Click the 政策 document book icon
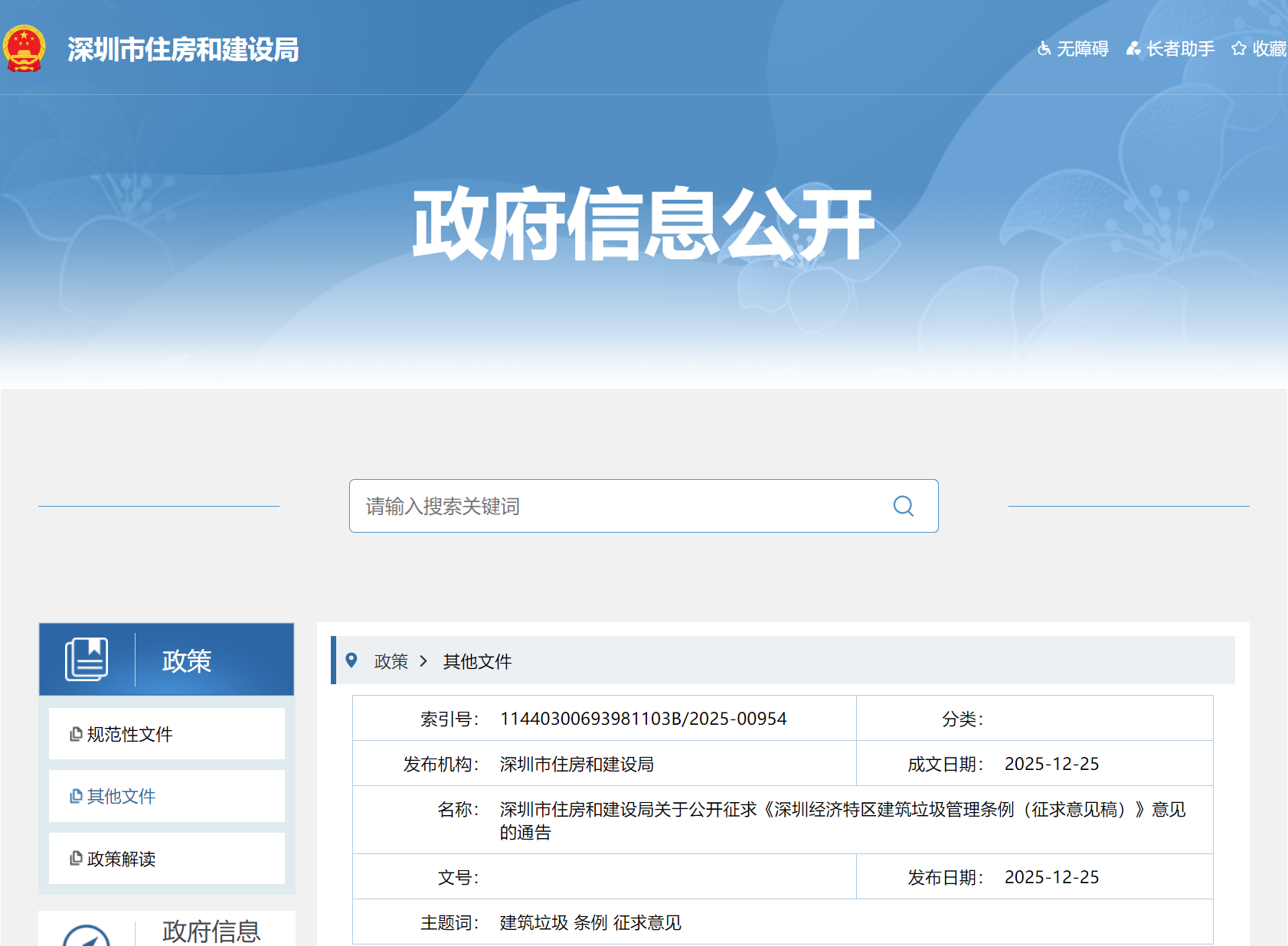 pos(87,659)
